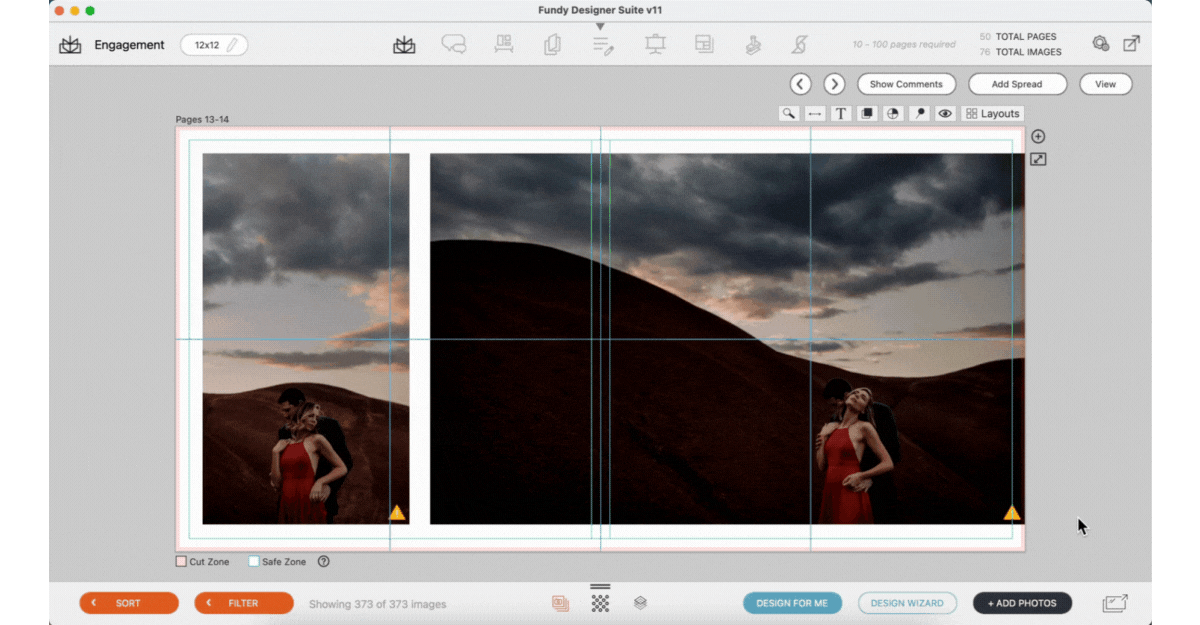This screenshot has width=1200, height=625.
Task: Click the Add Spread button
Action: click(x=1017, y=84)
